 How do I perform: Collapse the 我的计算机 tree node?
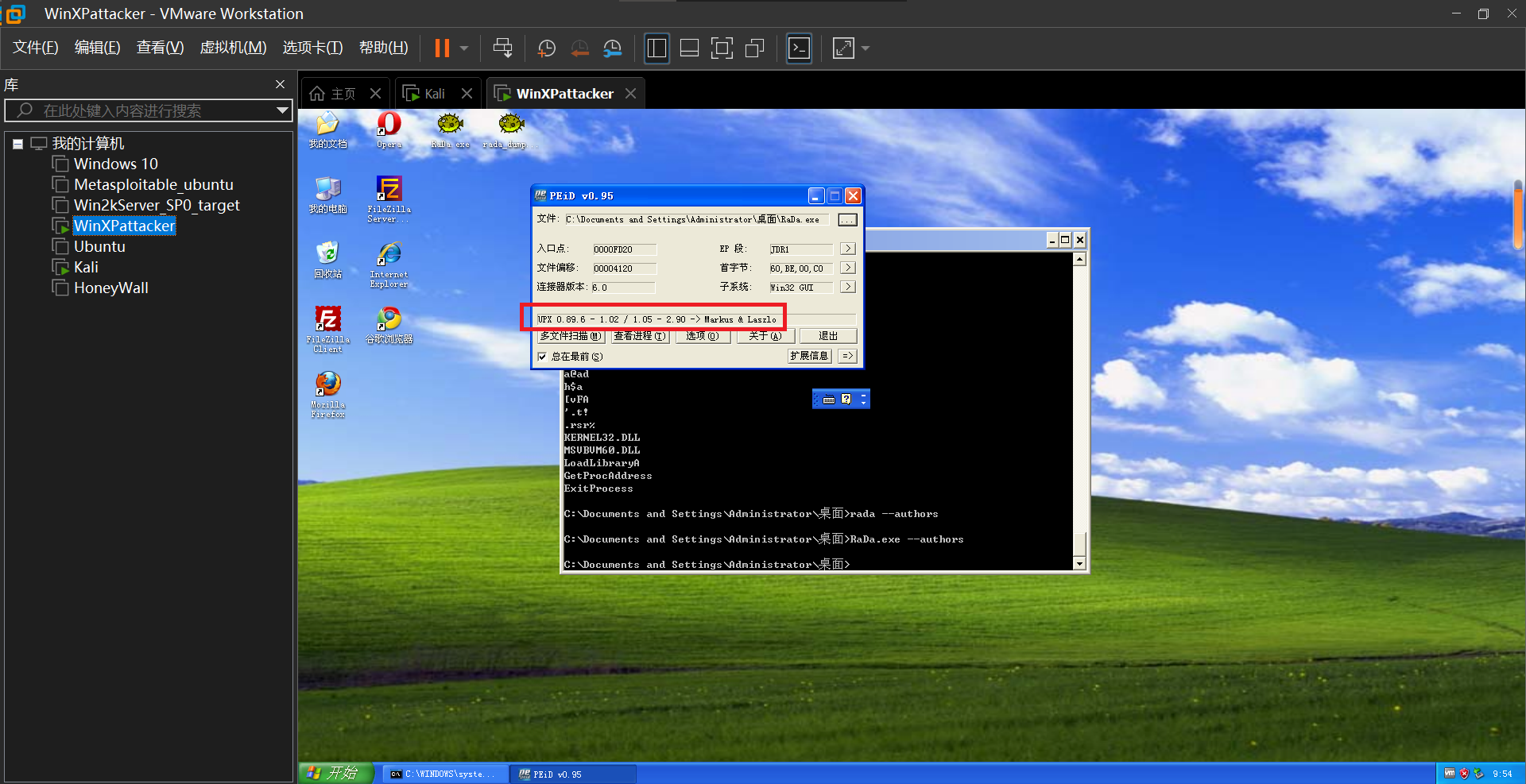tap(17, 145)
